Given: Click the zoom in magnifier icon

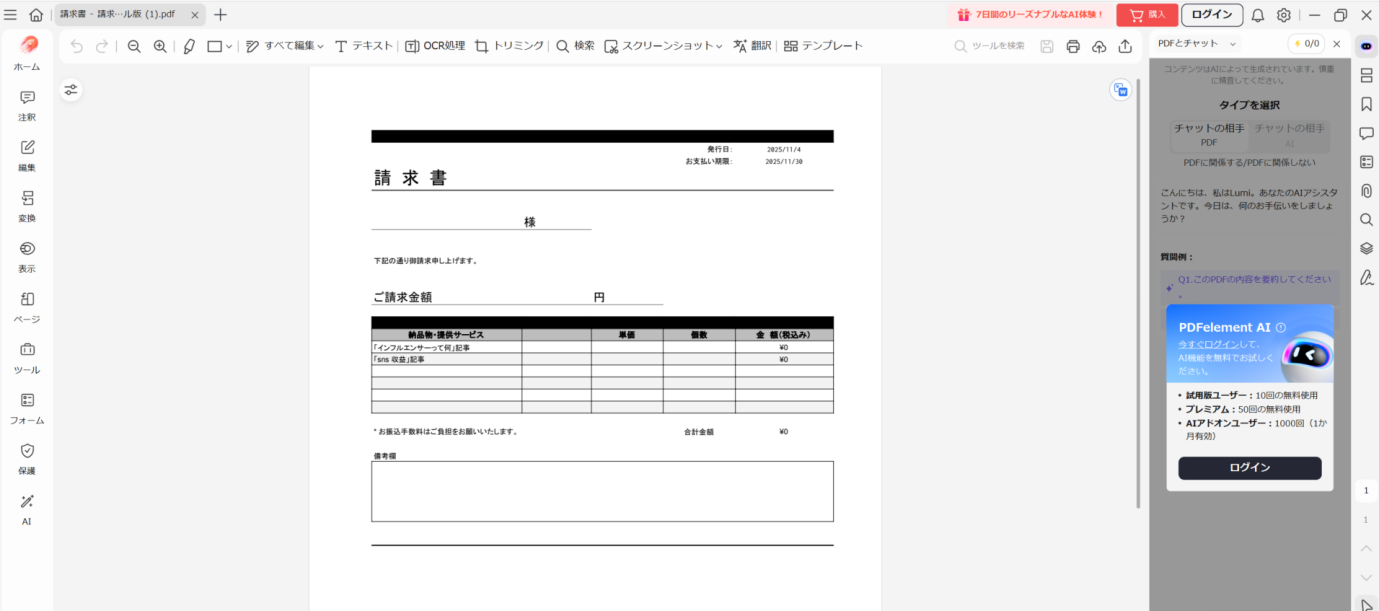Looking at the screenshot, I should (160, 46).
